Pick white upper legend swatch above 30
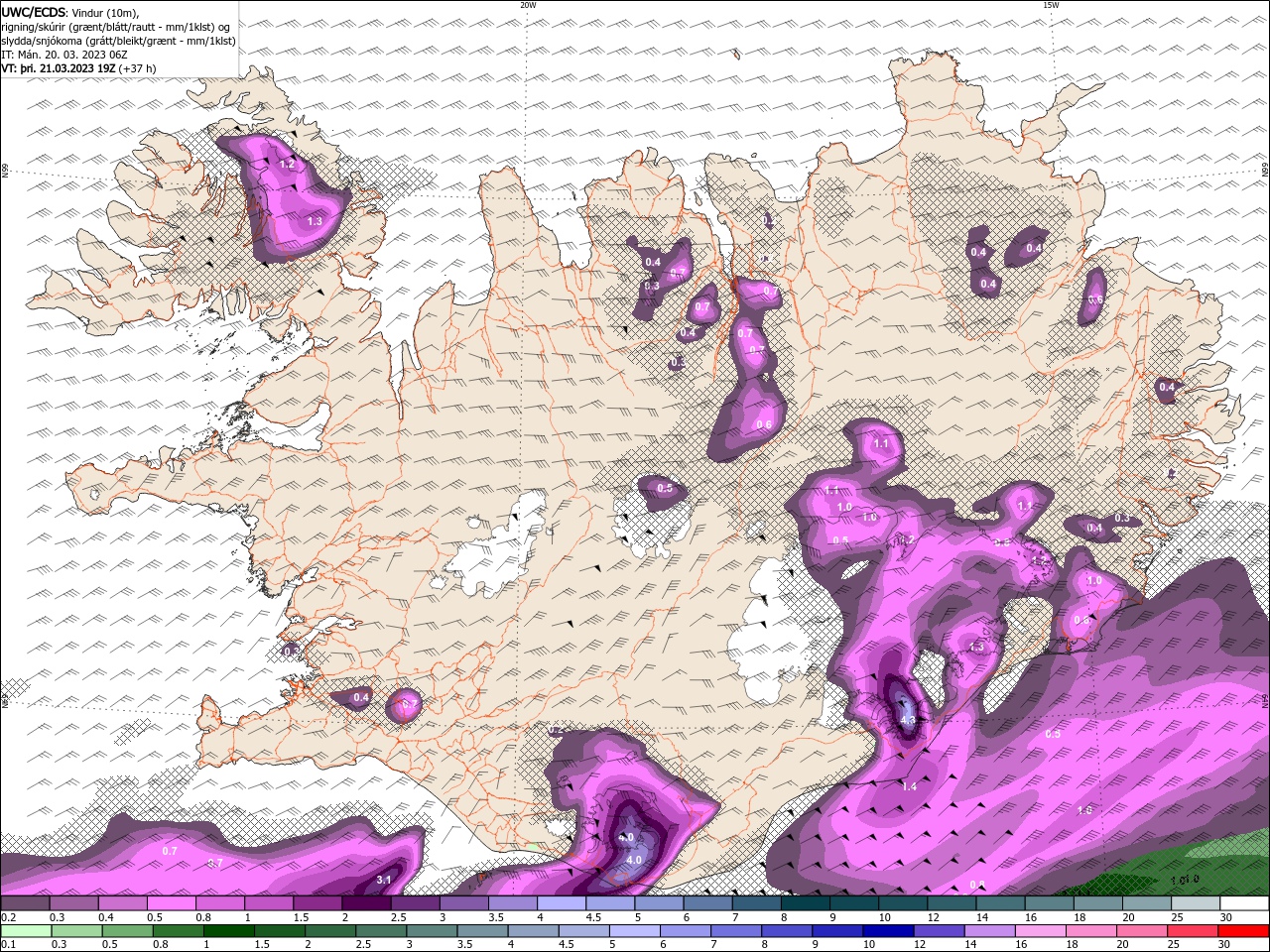 (x=1245, y=903)
